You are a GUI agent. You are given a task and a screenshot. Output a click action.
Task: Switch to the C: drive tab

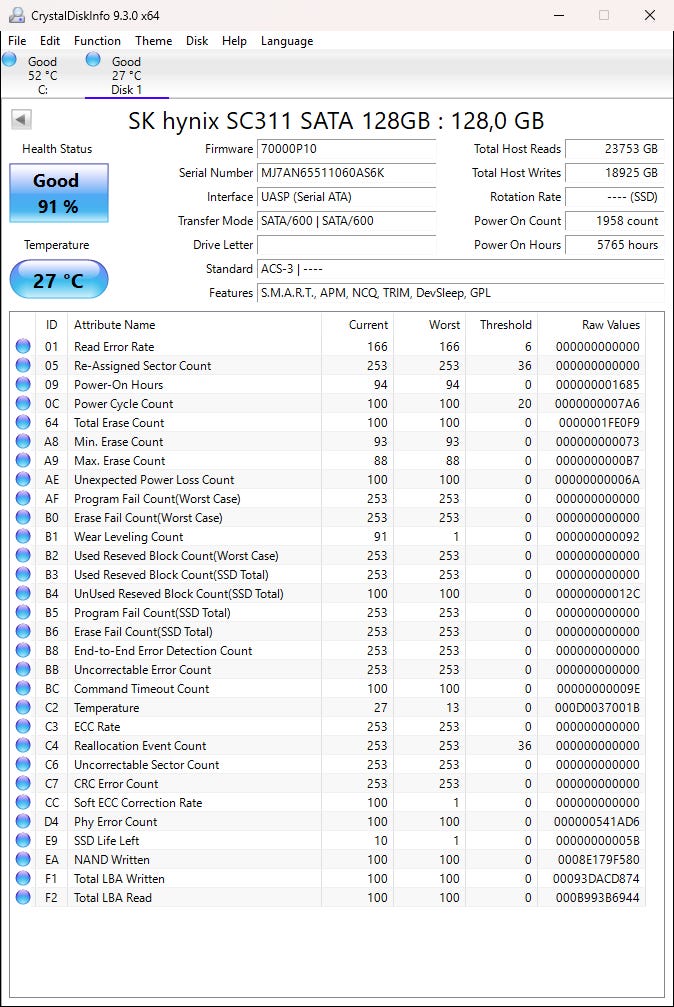coord(42,75)
